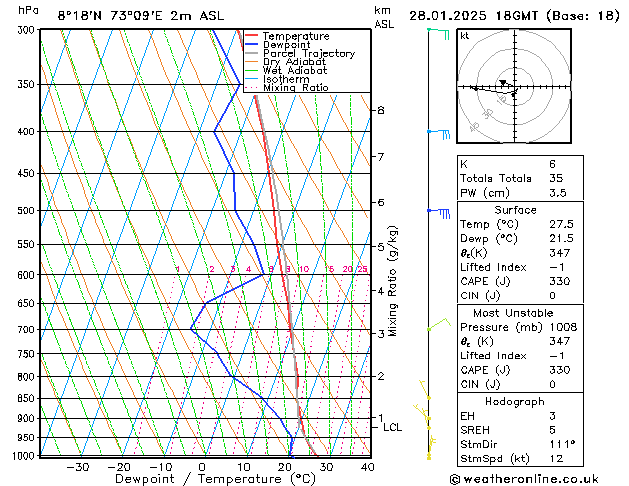Screen dimensions: 629x486
Task: Click the Wet Adiabat legend entry
Action: (295, 70)
